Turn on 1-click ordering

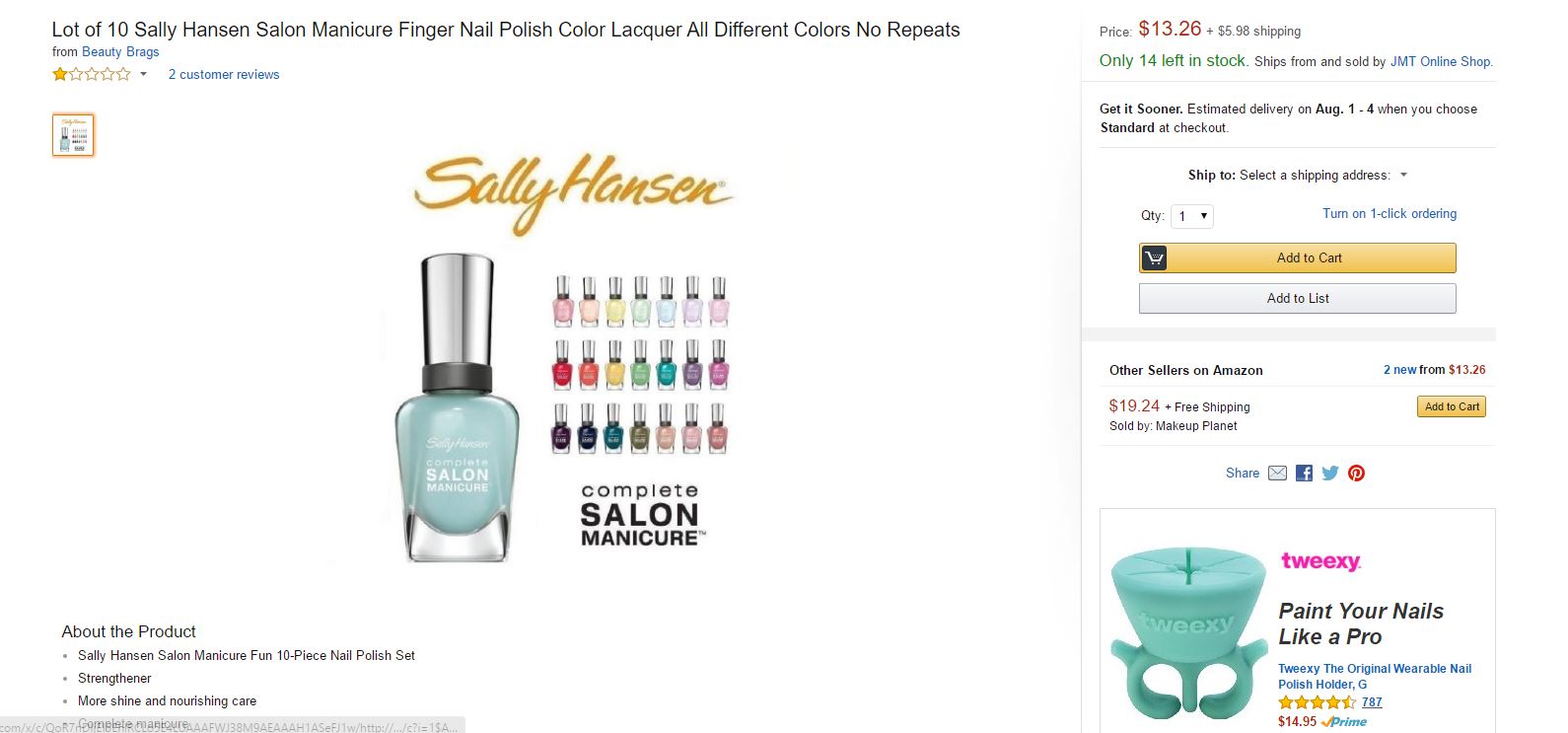coord(1389,213)
